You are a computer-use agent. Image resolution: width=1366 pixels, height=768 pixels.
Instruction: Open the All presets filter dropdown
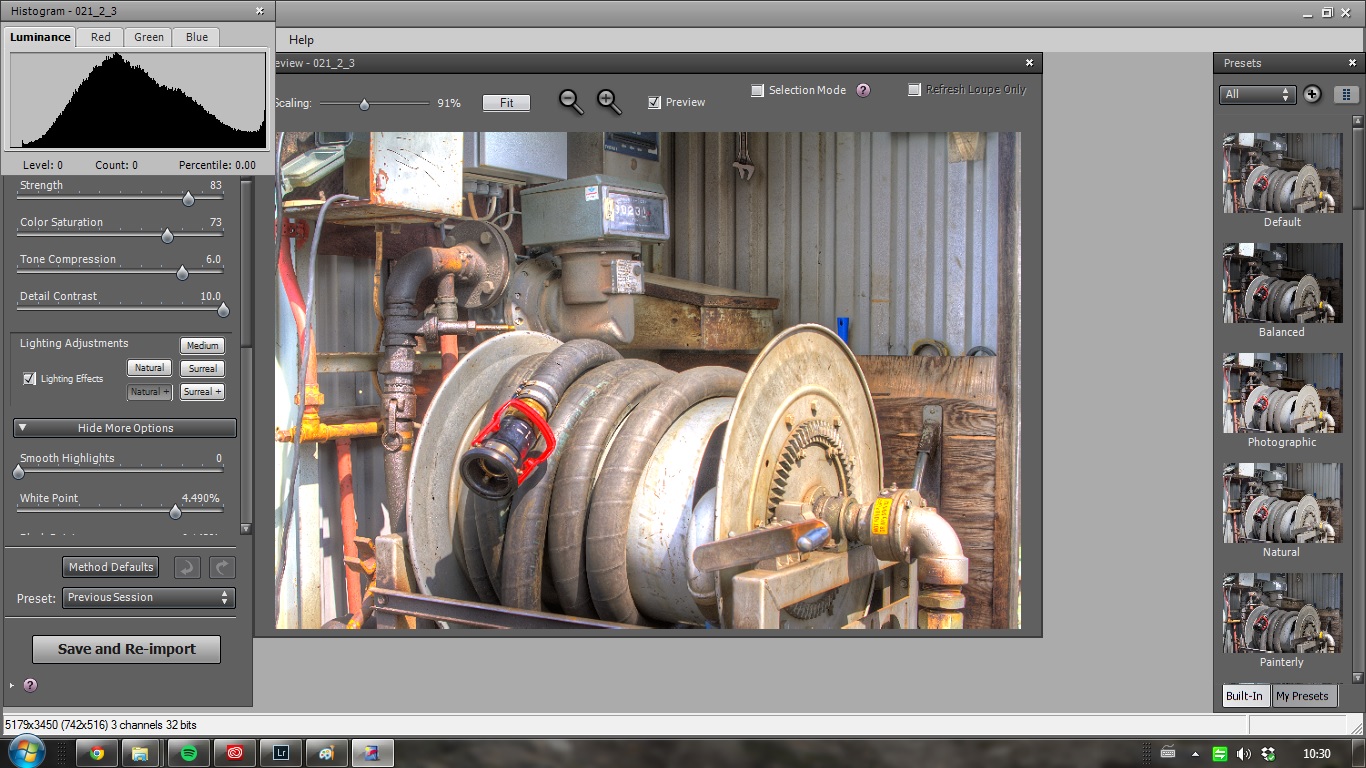click(x=1258, y=94)
